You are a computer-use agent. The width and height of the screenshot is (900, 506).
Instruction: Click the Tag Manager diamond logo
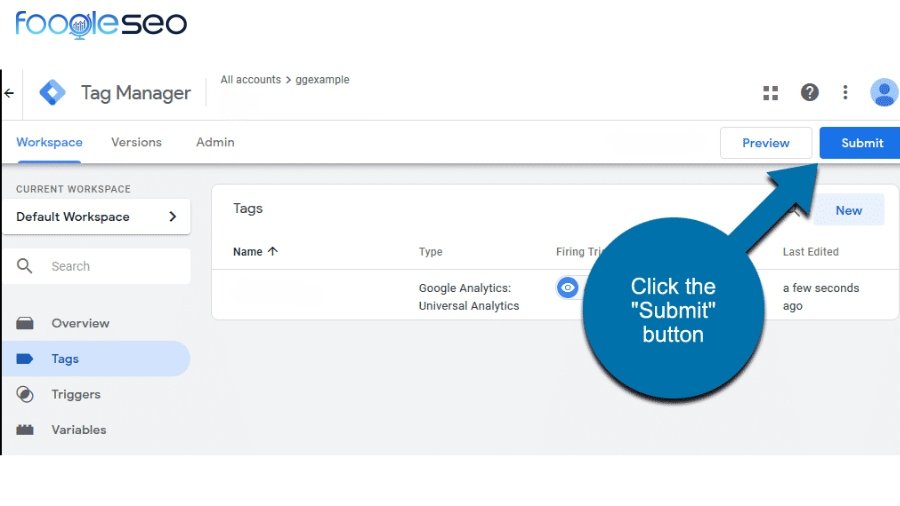point(52,92)
